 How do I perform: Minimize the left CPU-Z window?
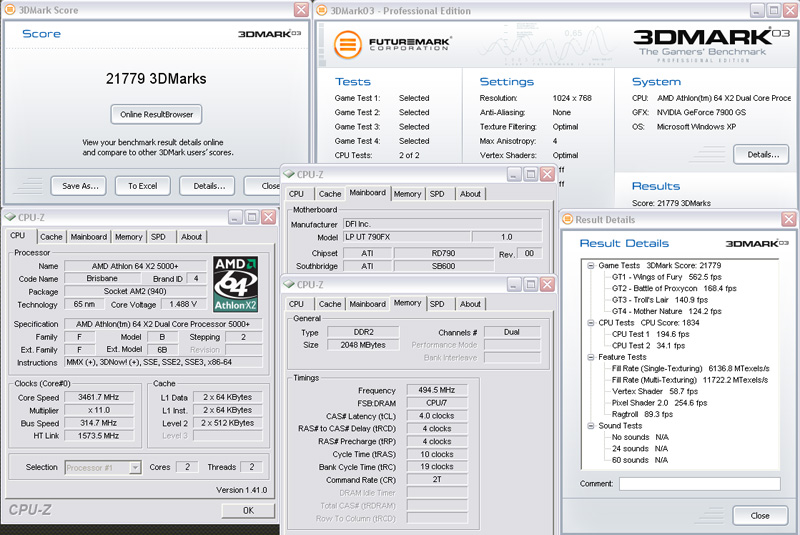click(235, 218)
